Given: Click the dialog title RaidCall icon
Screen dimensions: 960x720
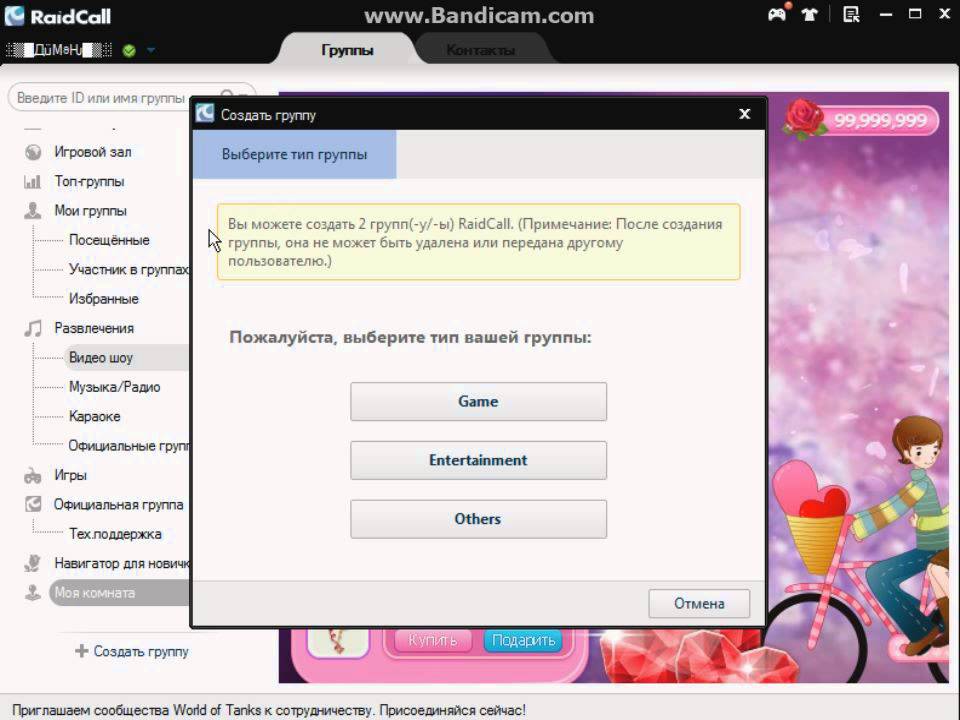Looking at the screenshot, I should 204,114.
